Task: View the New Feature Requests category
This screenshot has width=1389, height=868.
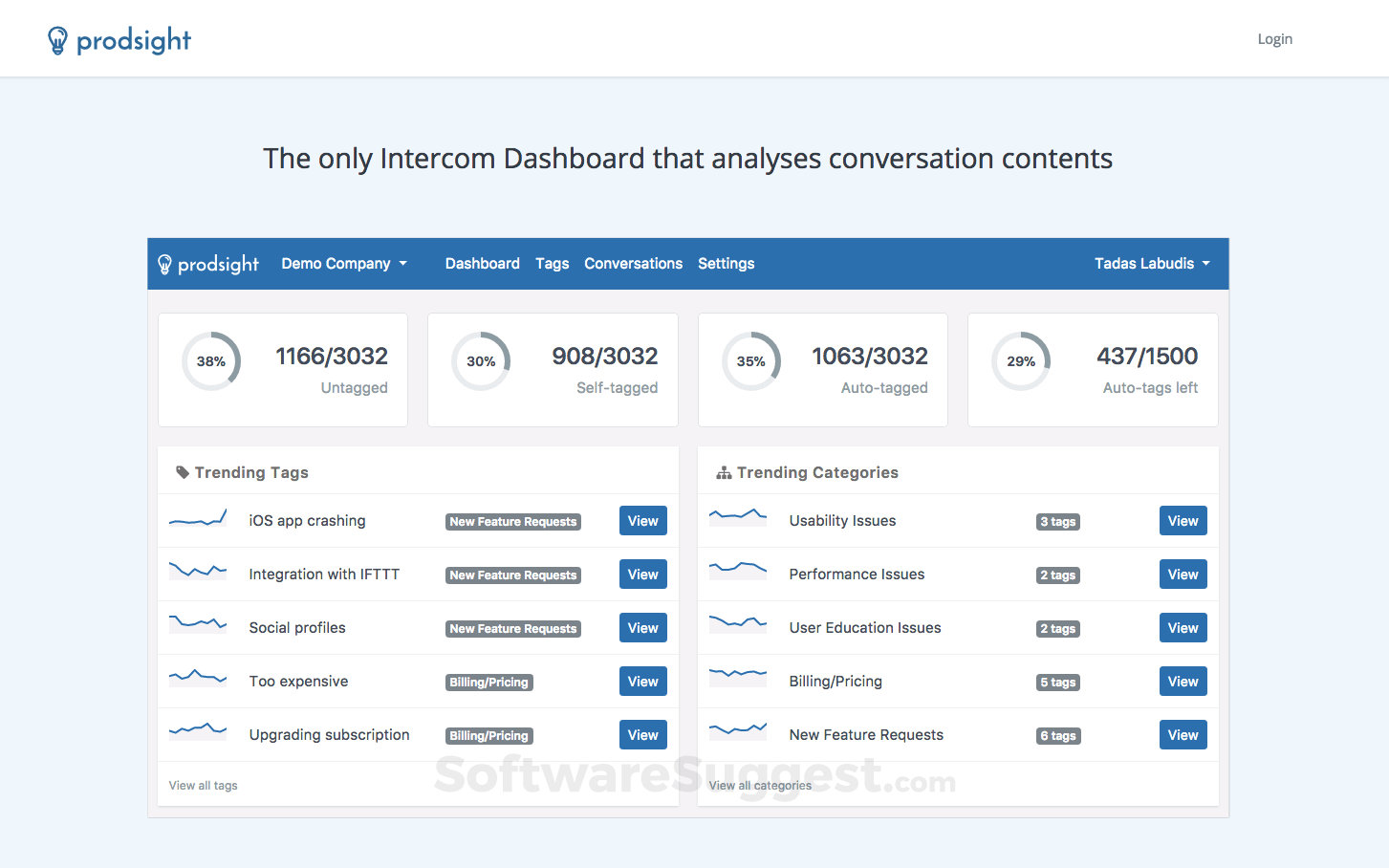Action: (x=1183, y=735)
